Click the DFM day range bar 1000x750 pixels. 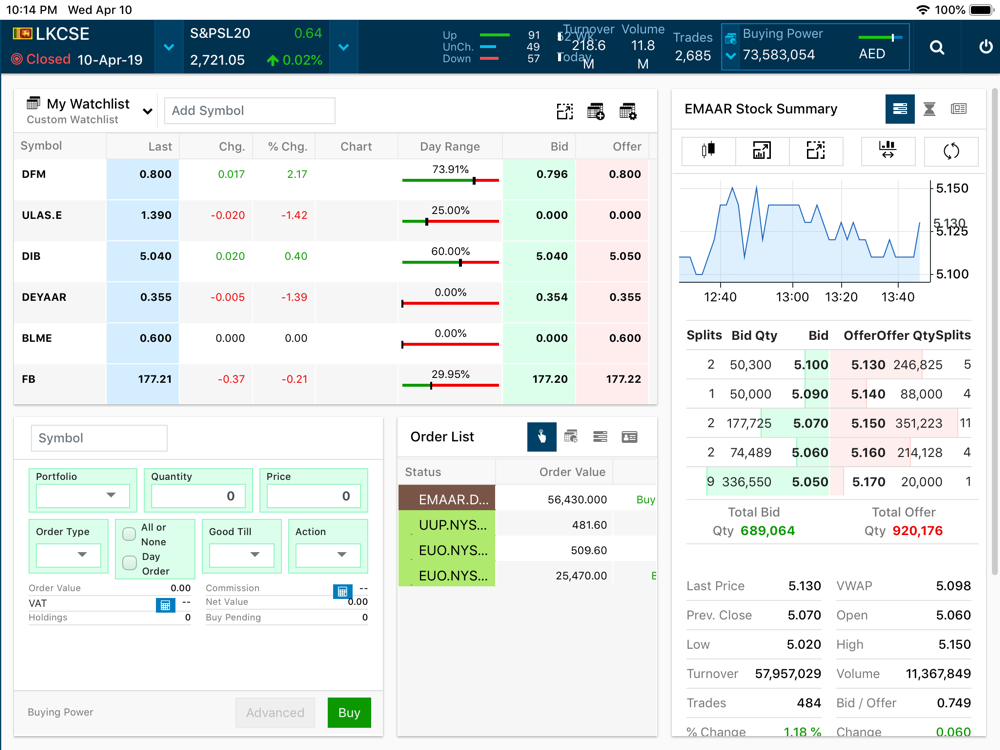click(450, 180)
